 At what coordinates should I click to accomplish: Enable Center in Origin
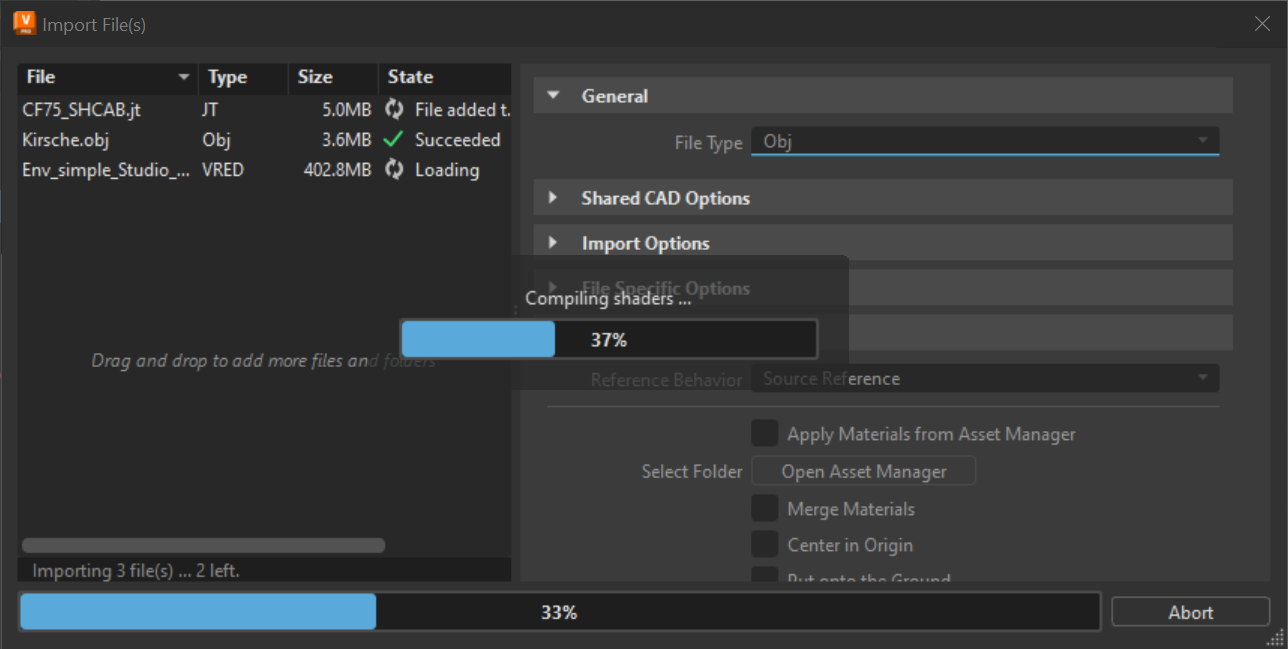click(x=764, y=544)
